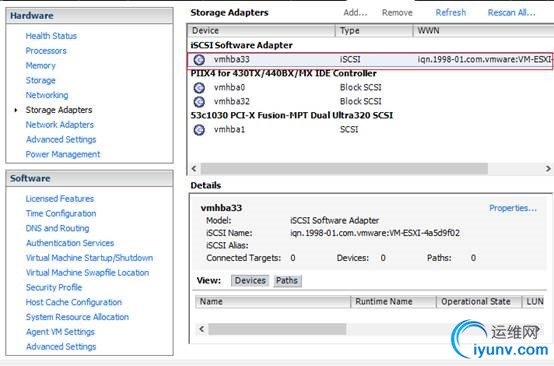Click Rescan All... link
This screenshot has height=366, width=554.
click(511, 13)
